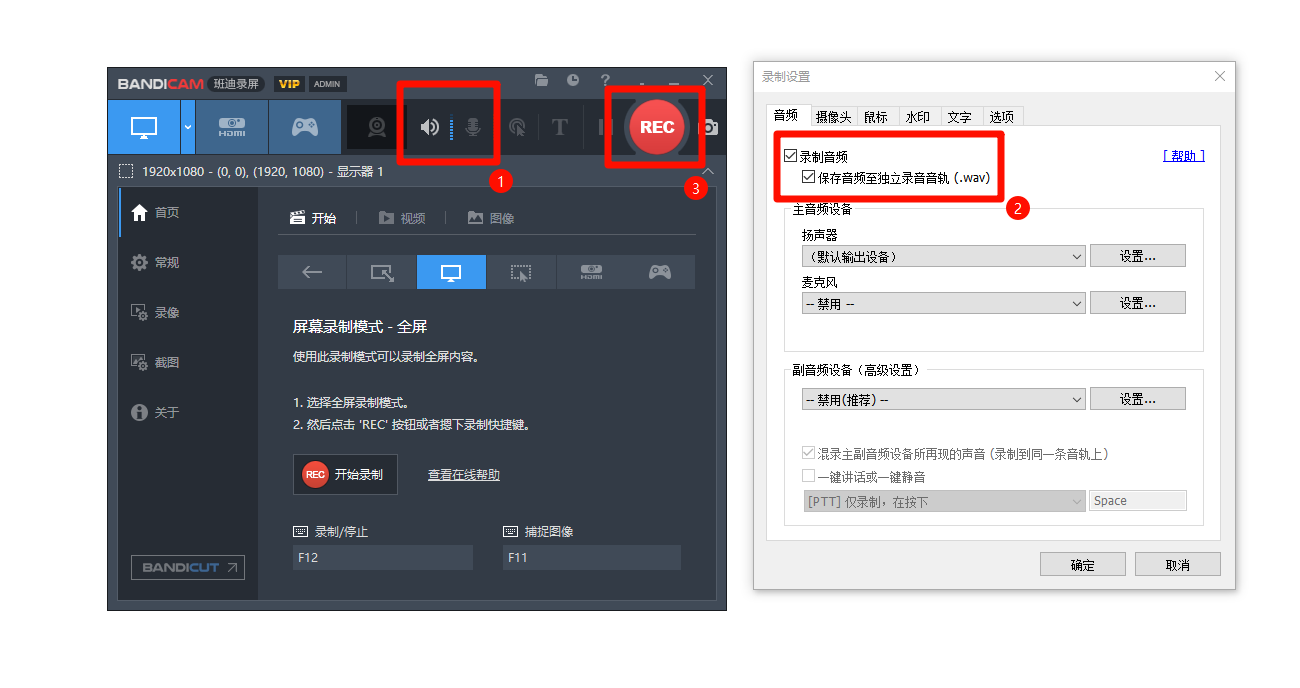Choose the around-mouse dotted rectangle mode icon

521,272
